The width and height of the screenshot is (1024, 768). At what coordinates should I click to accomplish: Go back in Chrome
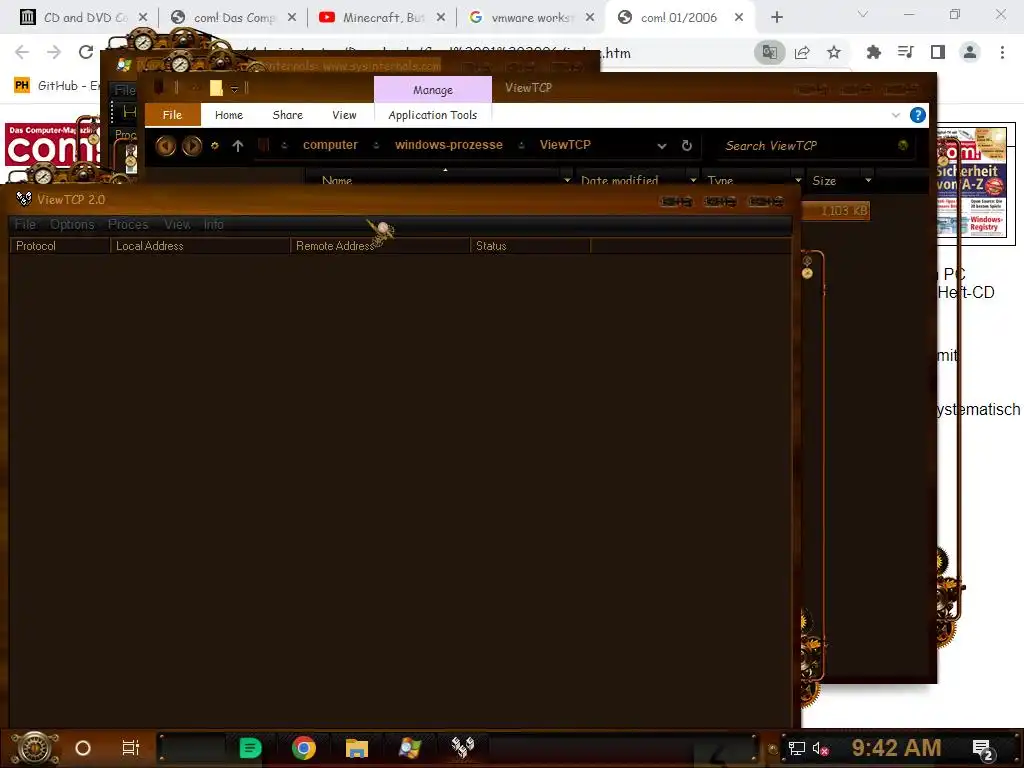[x=22, y=52]
